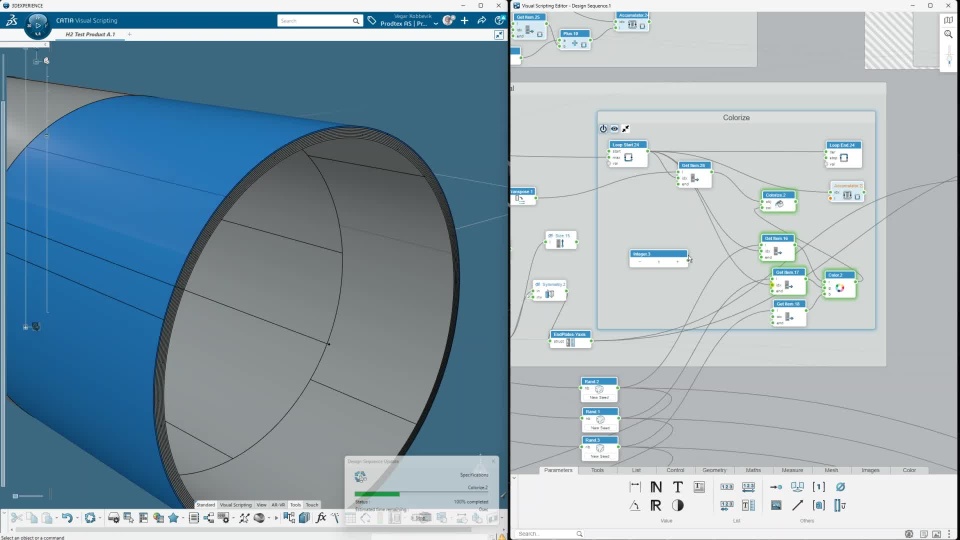Select the Visual Scripting toolbar tab
960x540 pixels.
(236, 504)
